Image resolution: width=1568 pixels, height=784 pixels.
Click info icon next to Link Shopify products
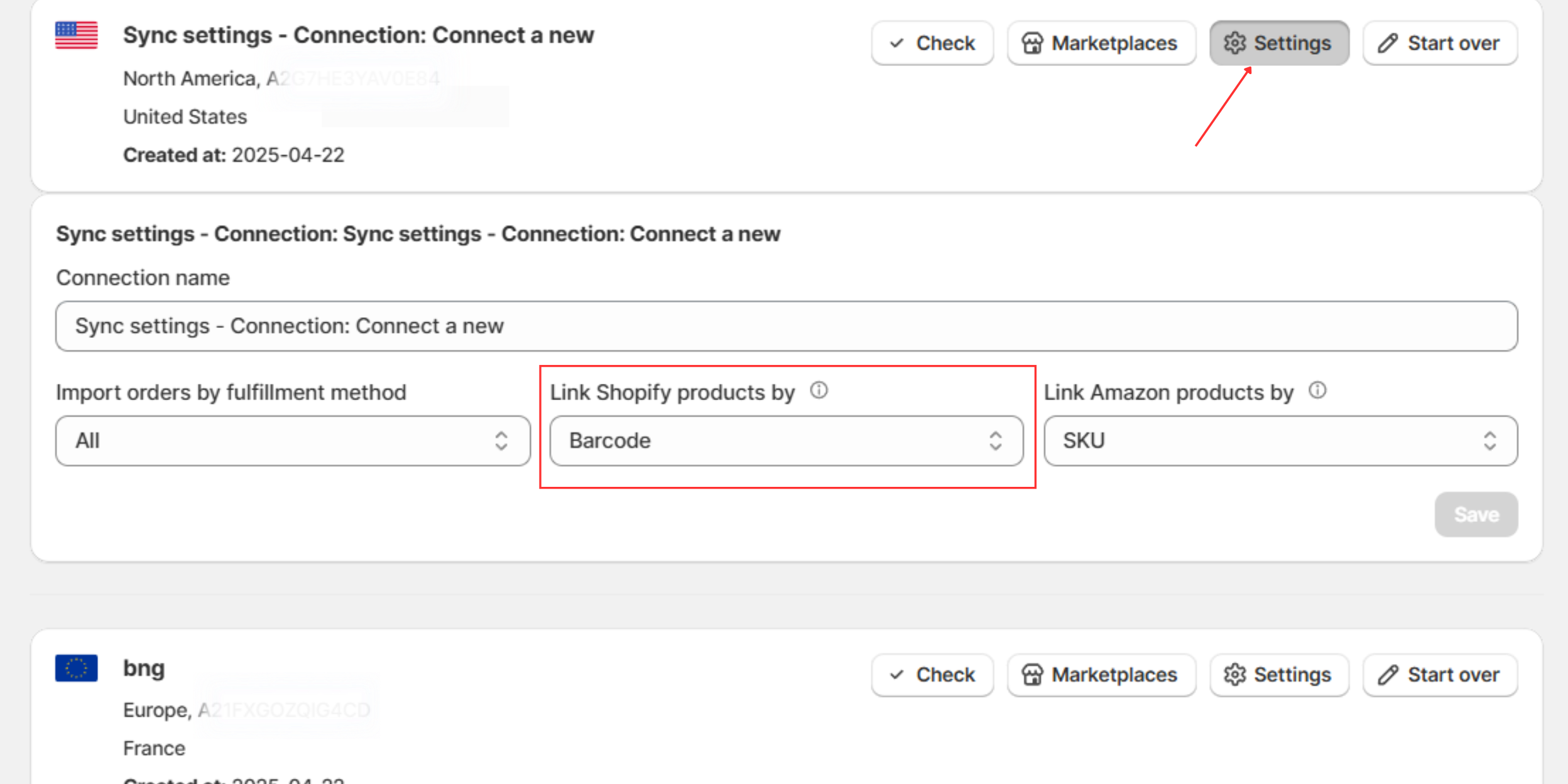point(819,391)
